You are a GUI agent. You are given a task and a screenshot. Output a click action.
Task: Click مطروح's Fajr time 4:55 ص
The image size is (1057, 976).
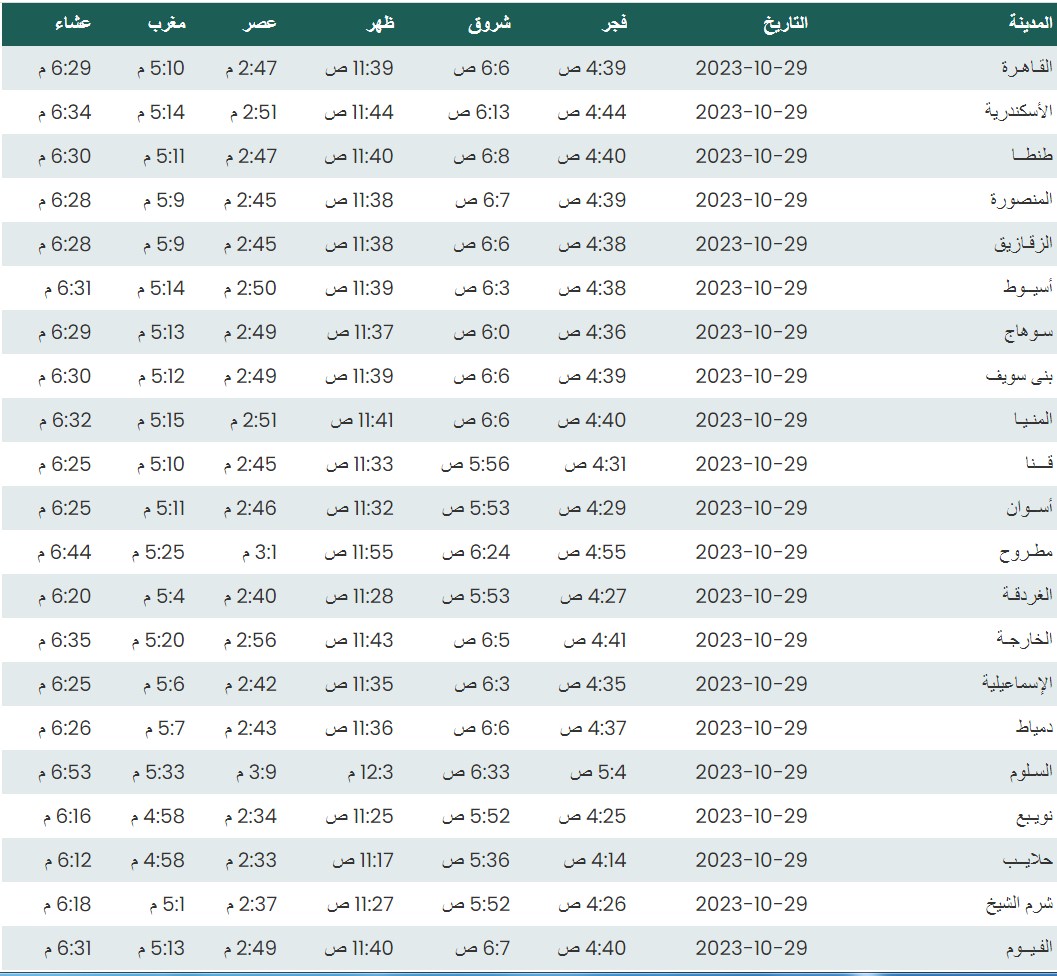(x=592, y=552)
